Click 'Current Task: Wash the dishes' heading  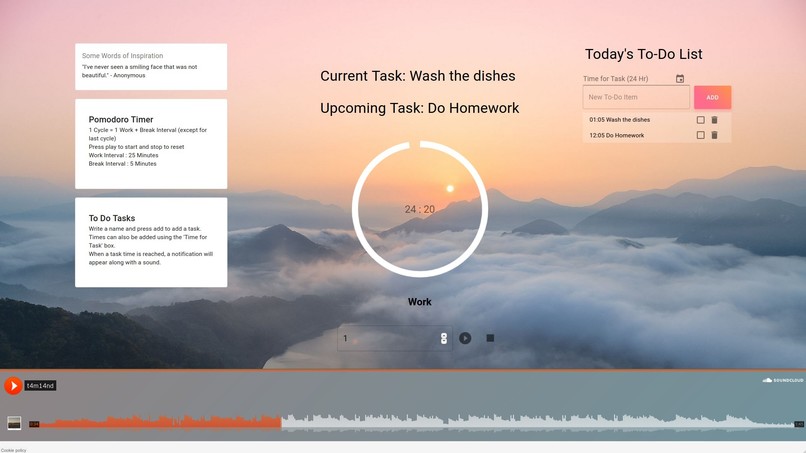417,76
